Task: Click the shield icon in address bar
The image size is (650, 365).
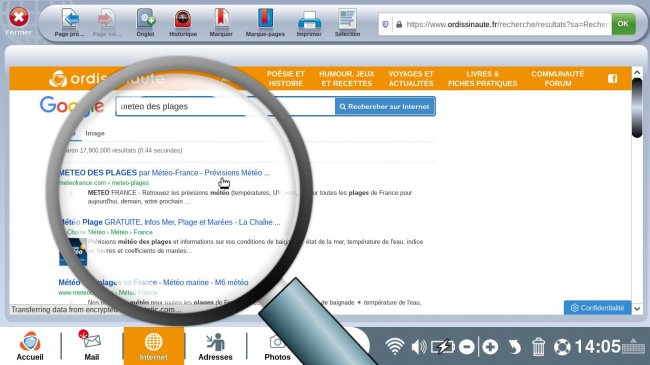Action: tap(385, 24)
